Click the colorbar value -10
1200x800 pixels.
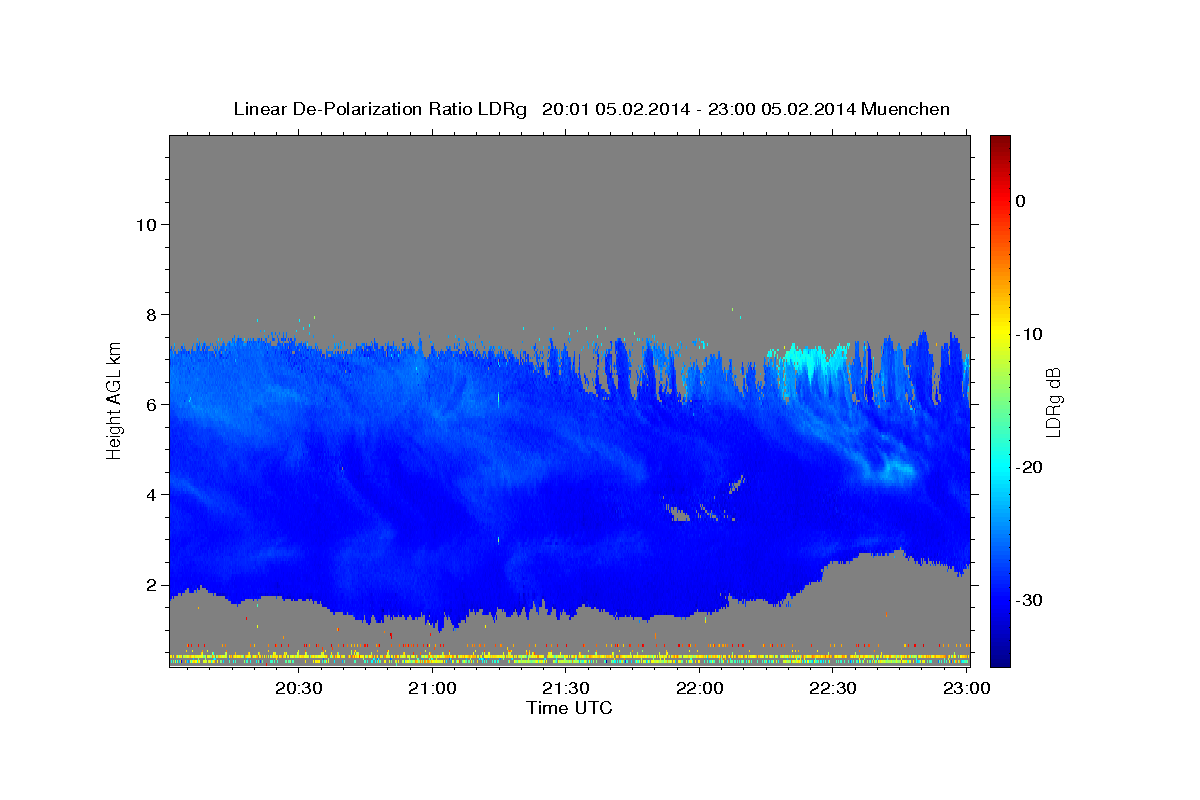[1029, 334]
